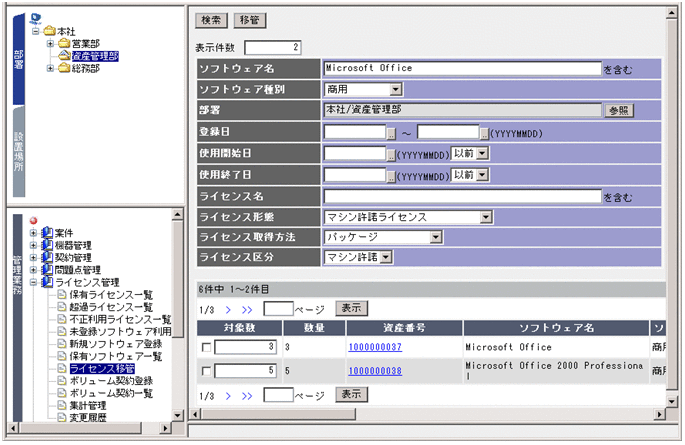Click the 参照 button beside 部署
The width and height of the screenshot is (685, 445).
pyautogui.click(x=619, y=111)
